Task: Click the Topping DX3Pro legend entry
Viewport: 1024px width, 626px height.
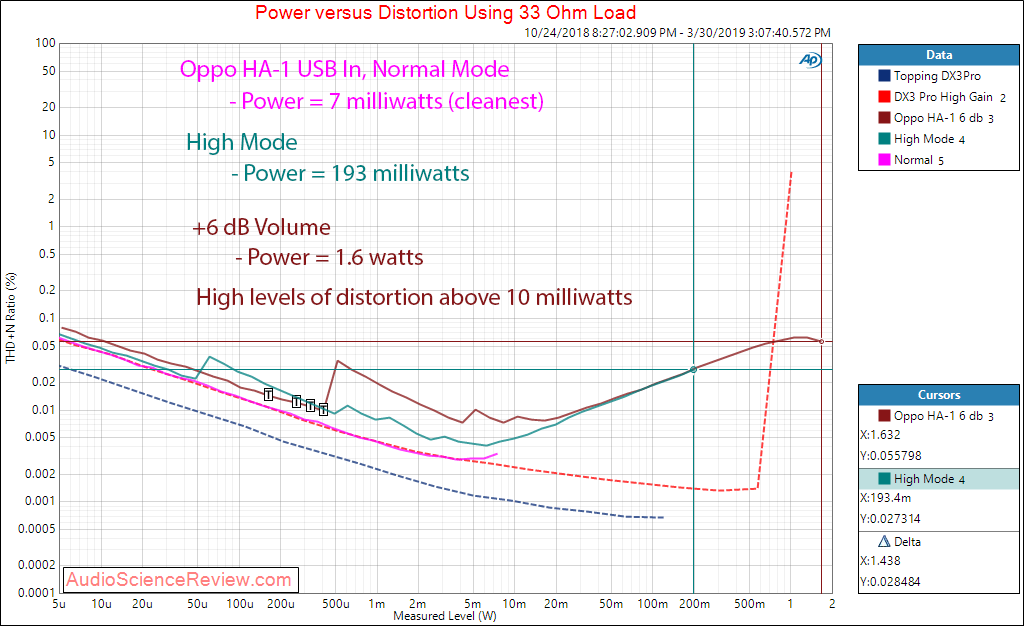Action: [937, 76]
